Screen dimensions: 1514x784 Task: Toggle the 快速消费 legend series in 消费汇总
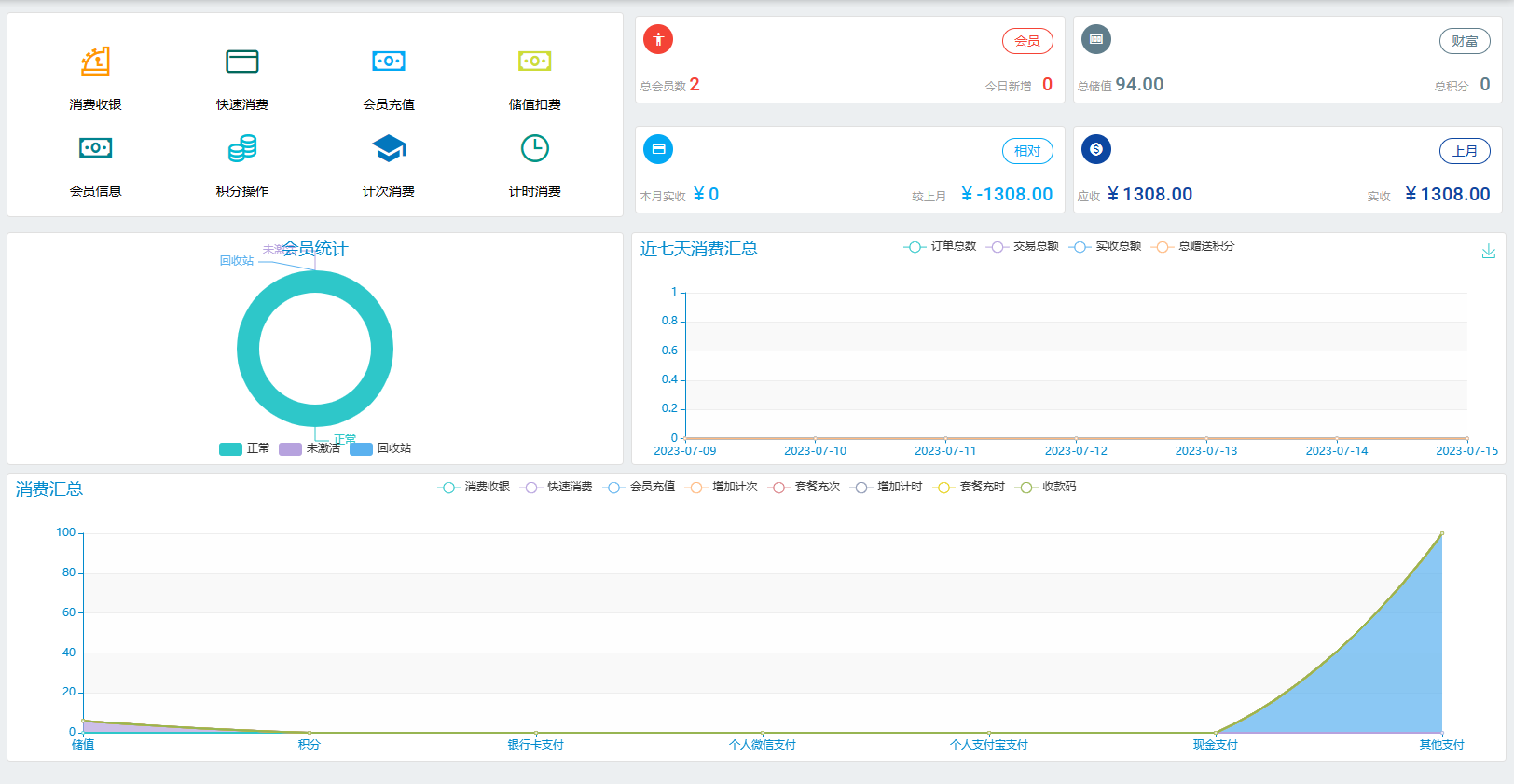tap(557, 487)
